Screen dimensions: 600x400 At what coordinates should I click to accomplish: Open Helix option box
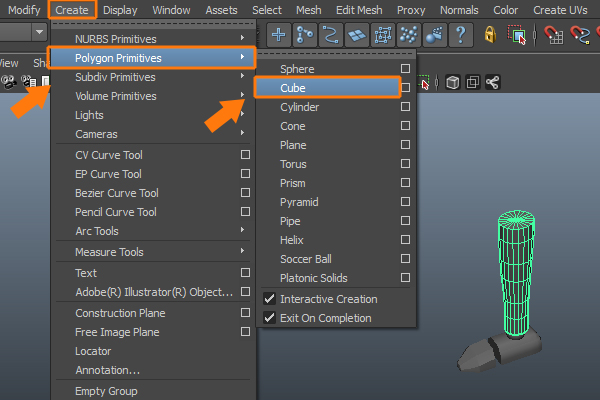click(405, 240)
